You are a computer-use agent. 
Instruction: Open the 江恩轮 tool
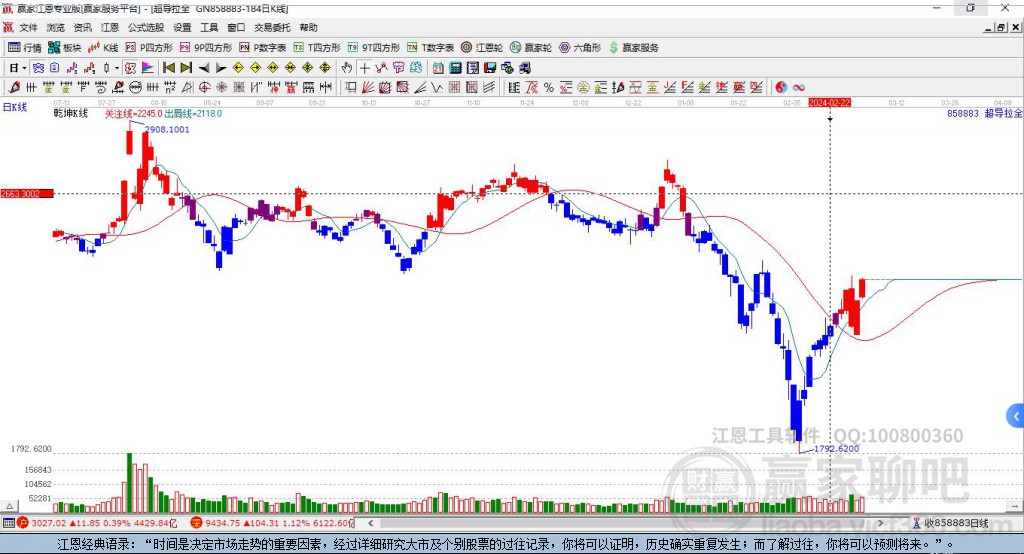point(482,48)
